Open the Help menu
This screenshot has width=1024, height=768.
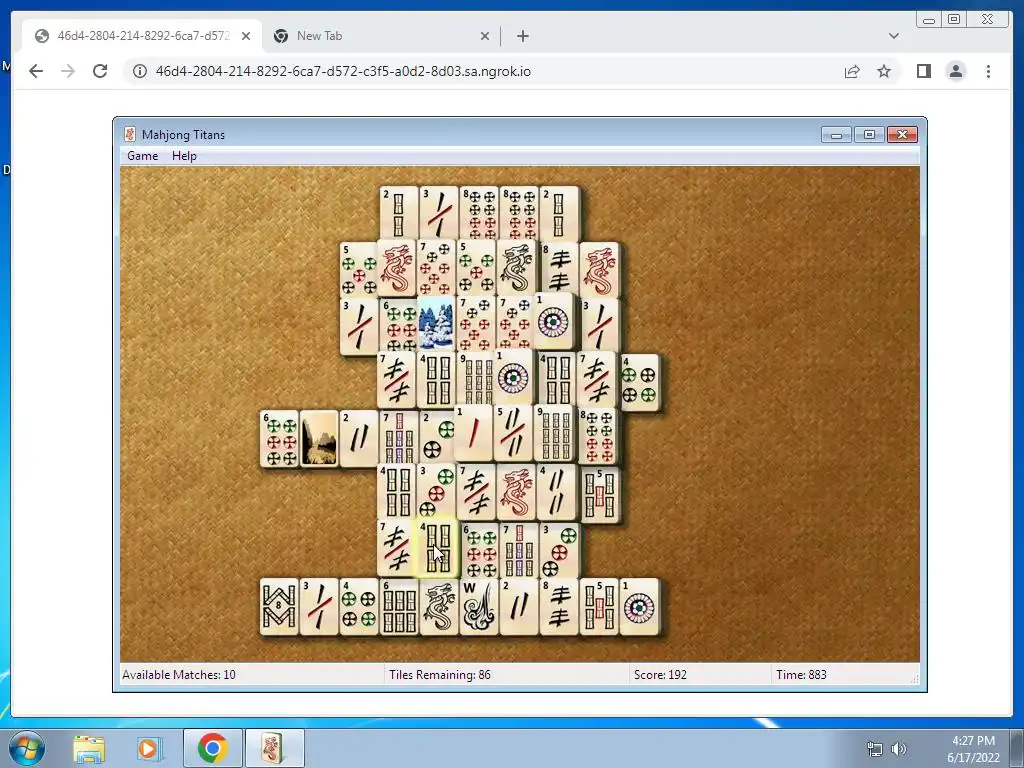click(184, 156)
